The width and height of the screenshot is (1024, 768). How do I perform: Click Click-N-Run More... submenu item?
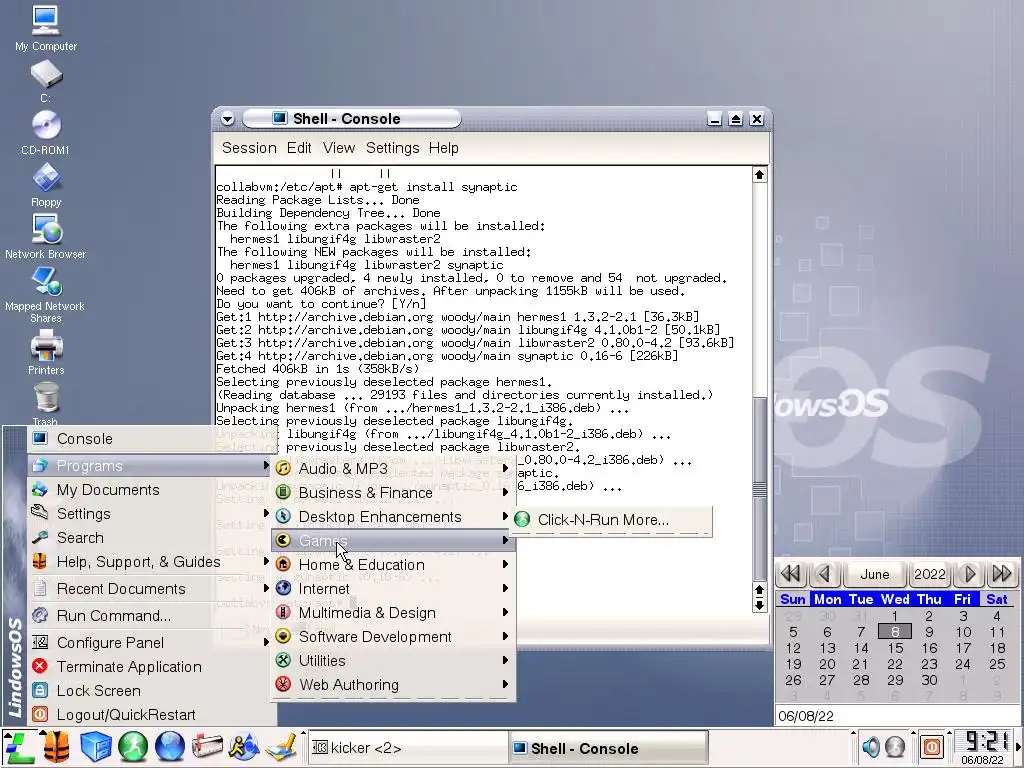pyautogui.click(x=610, y=520)
